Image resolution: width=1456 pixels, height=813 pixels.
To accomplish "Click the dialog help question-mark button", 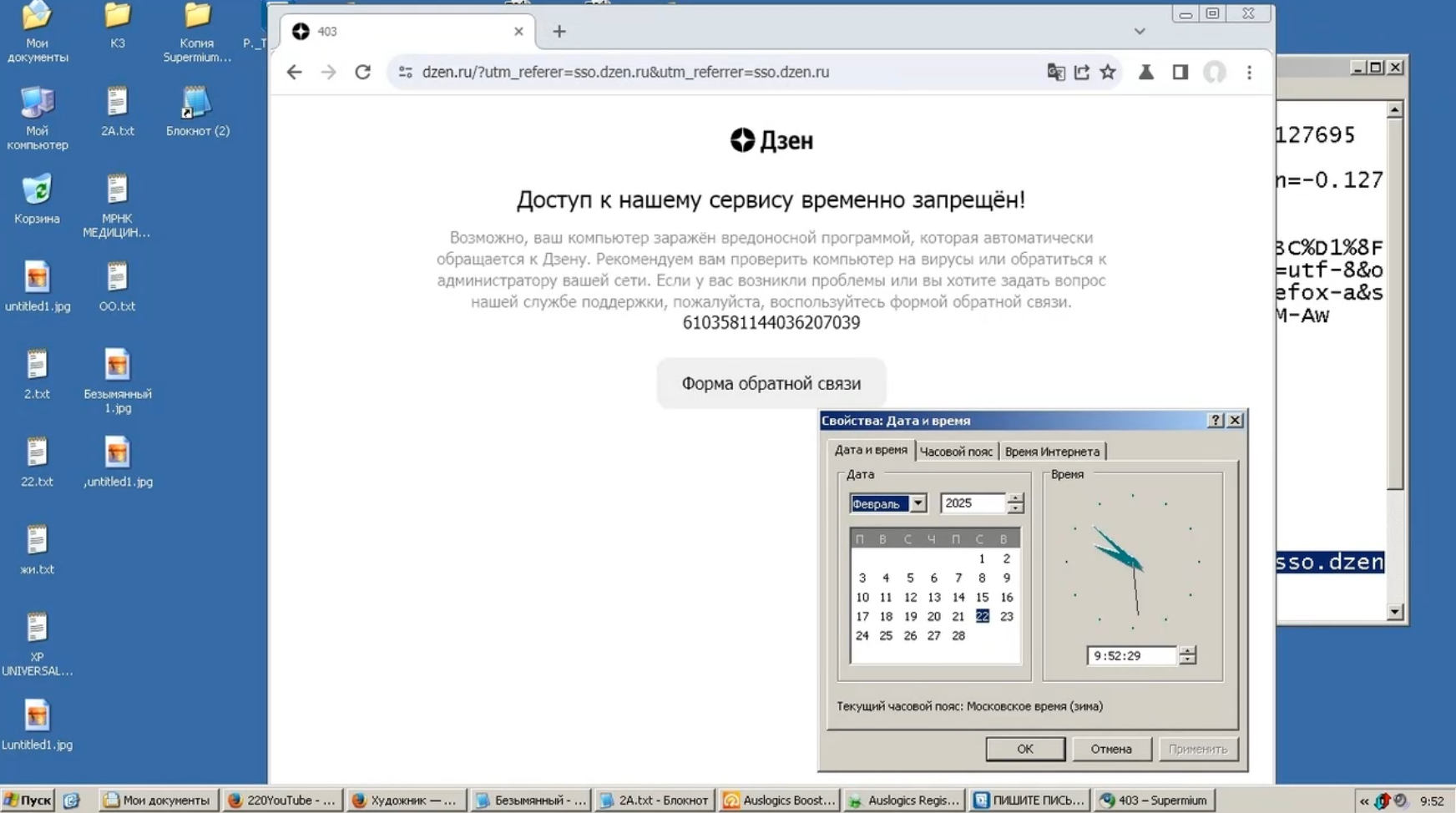I will point(1216,421).
